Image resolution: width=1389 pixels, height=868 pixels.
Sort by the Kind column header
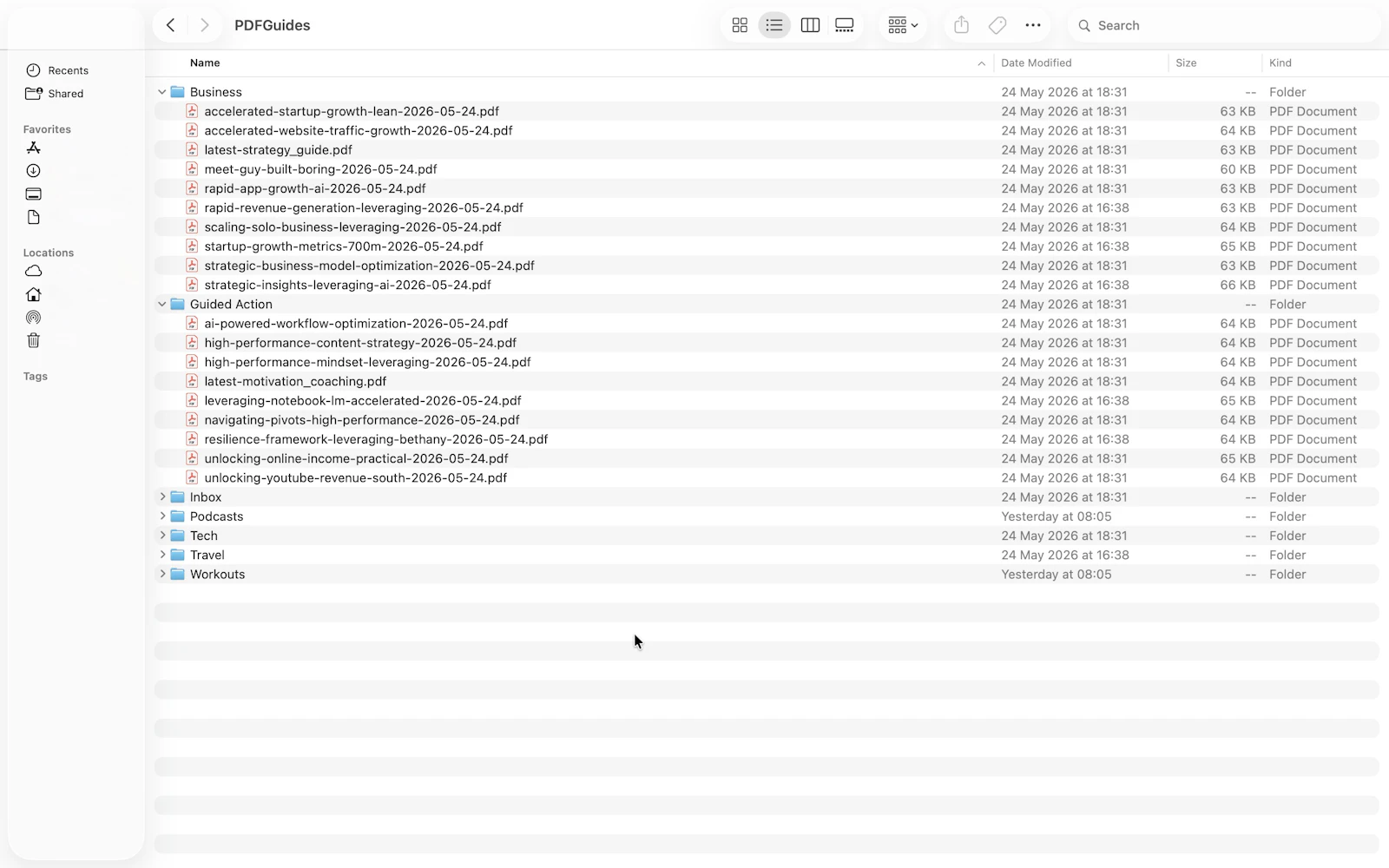[1280, 62]
